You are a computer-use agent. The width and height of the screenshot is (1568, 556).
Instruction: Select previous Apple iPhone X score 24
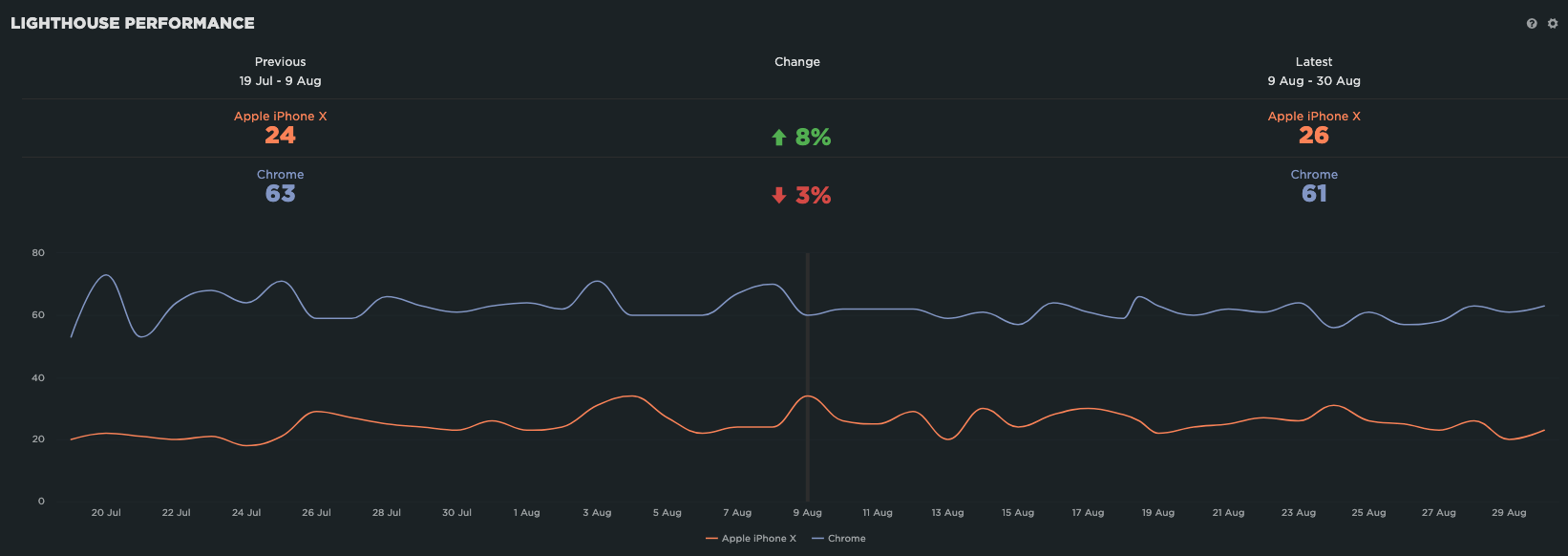(280, 136)
